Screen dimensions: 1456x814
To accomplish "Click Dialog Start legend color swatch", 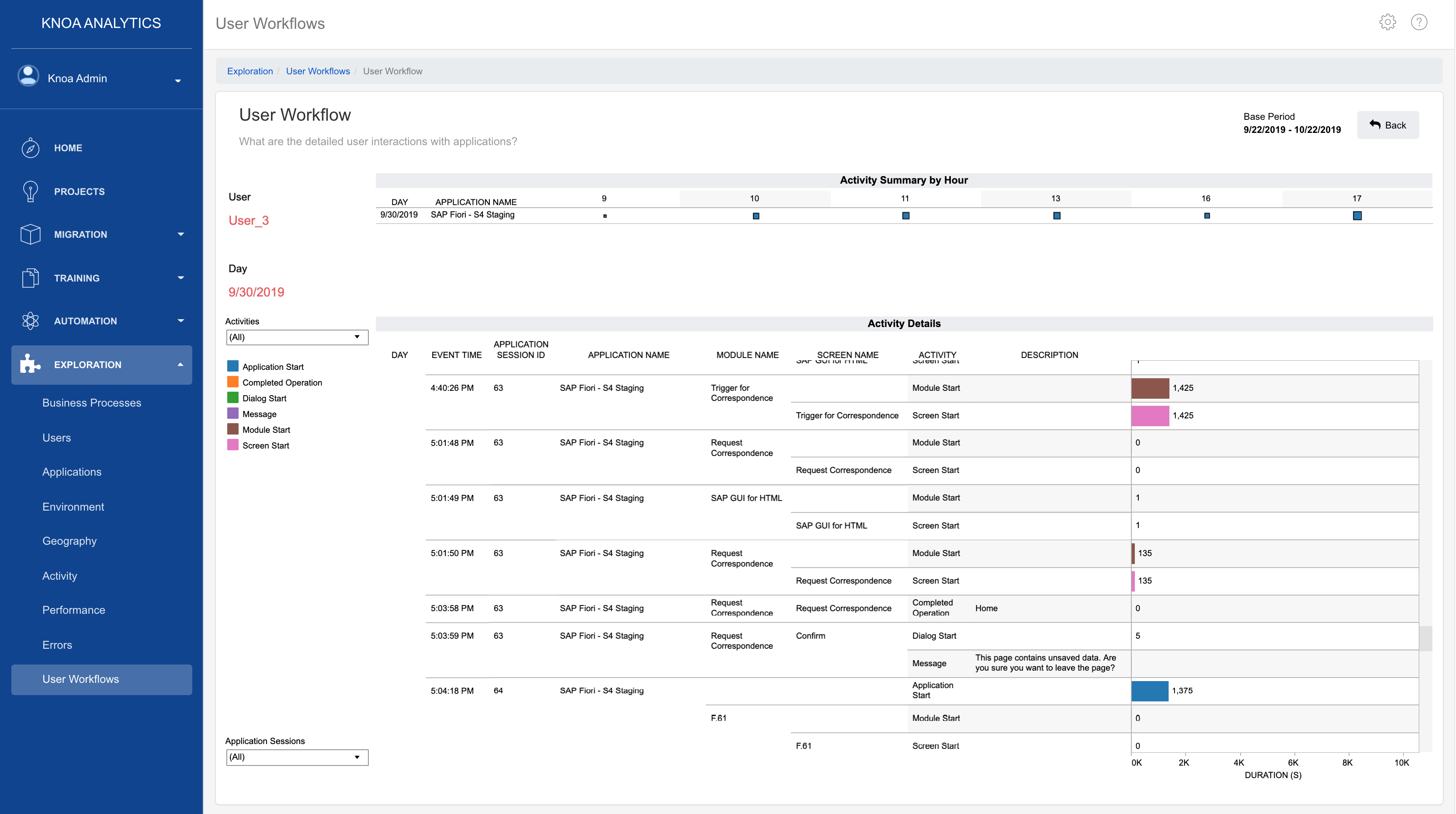I will [232, 397].
